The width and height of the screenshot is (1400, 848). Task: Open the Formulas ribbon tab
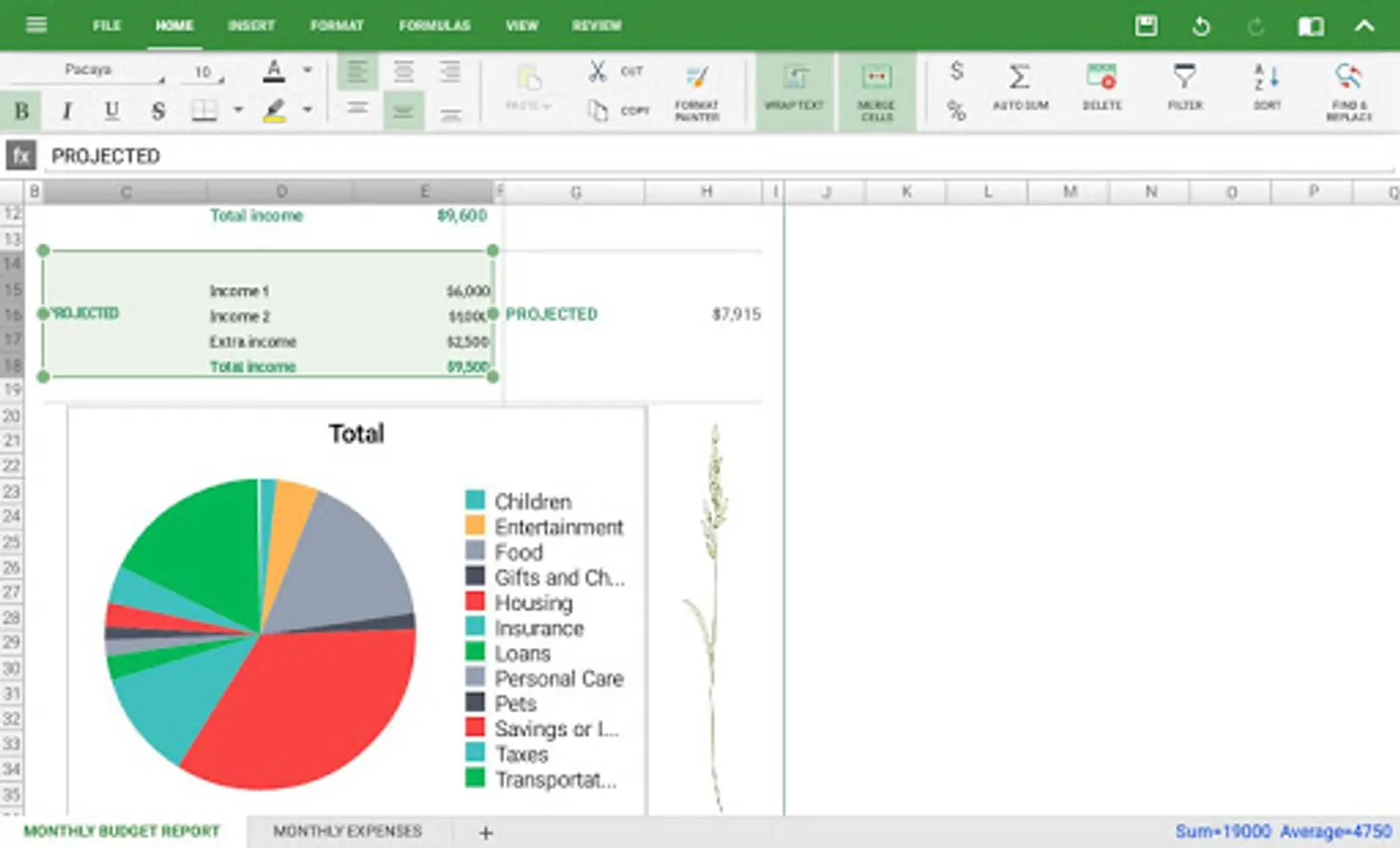coord(433,25)
